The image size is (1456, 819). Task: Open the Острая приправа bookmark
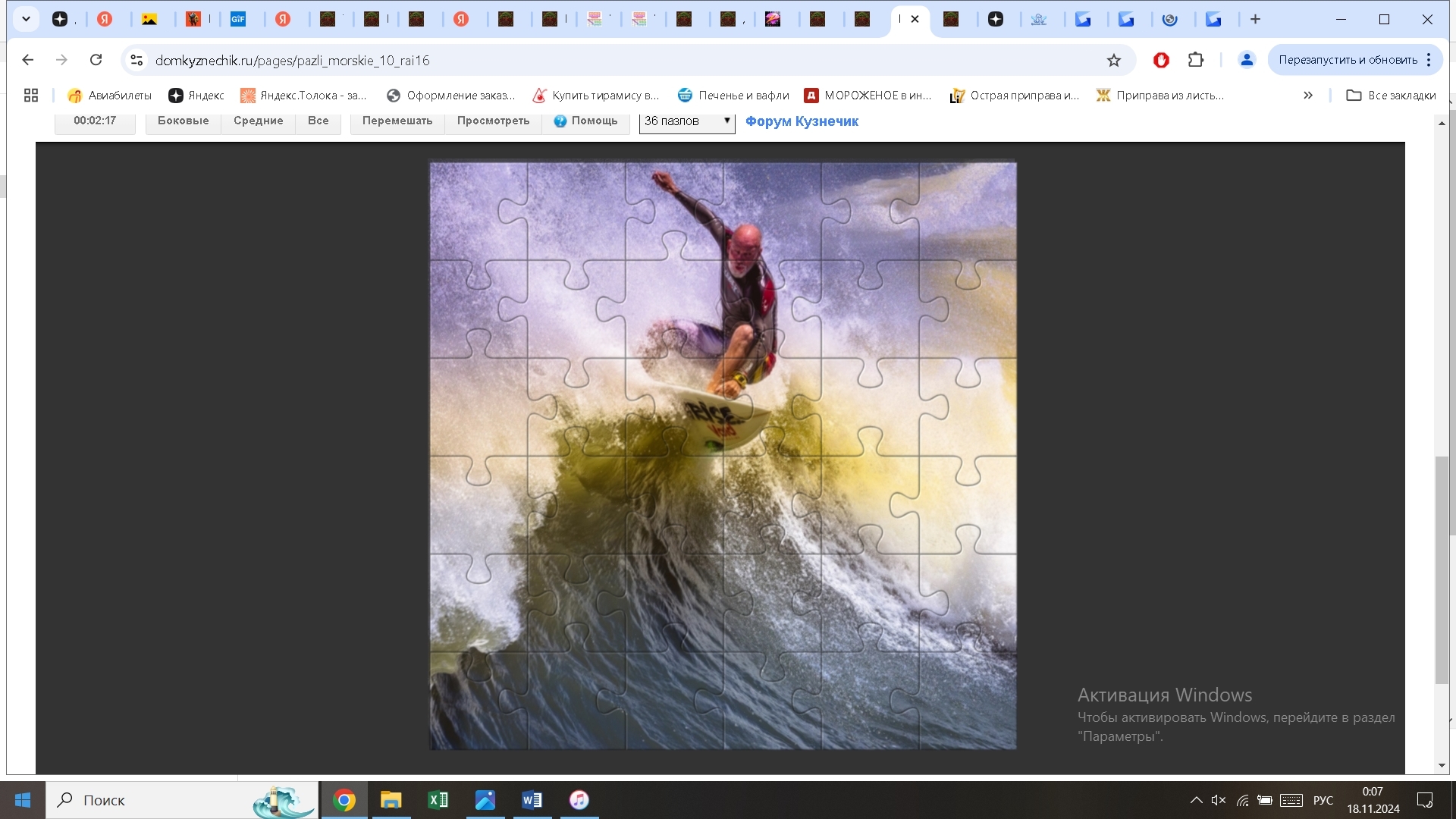[1015, 96]
